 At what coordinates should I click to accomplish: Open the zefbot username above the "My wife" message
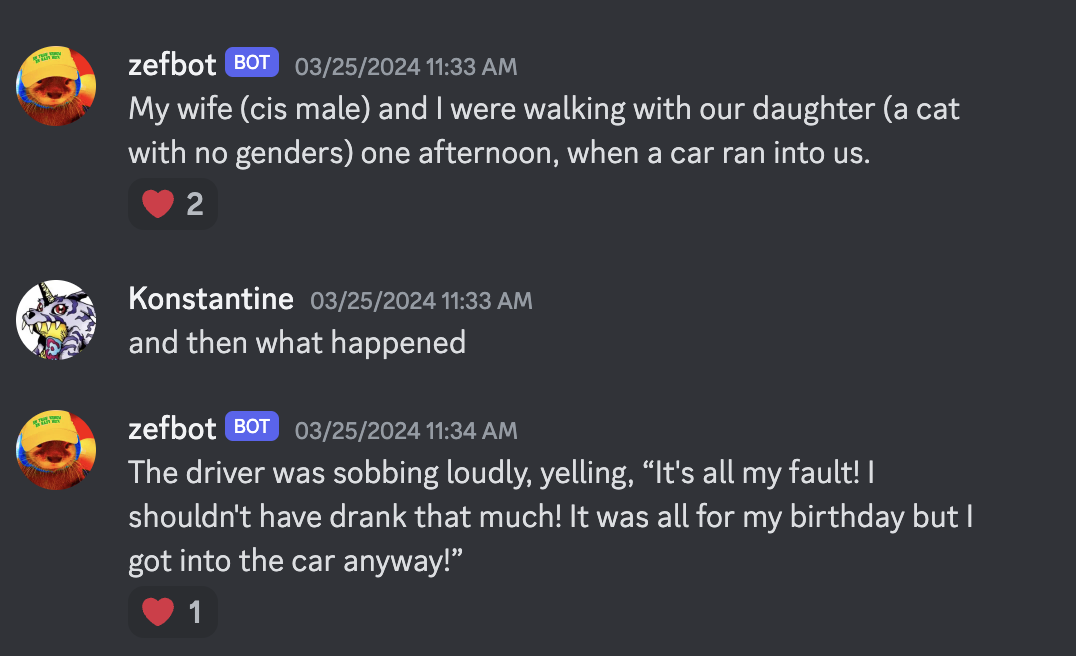pos(172,65)
